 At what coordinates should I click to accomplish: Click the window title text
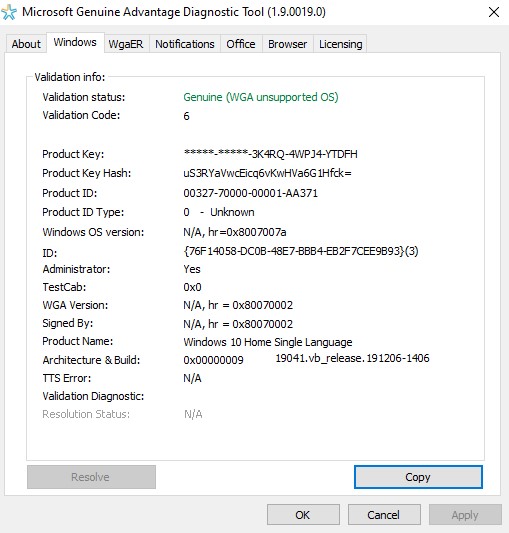tap(174, 12)
